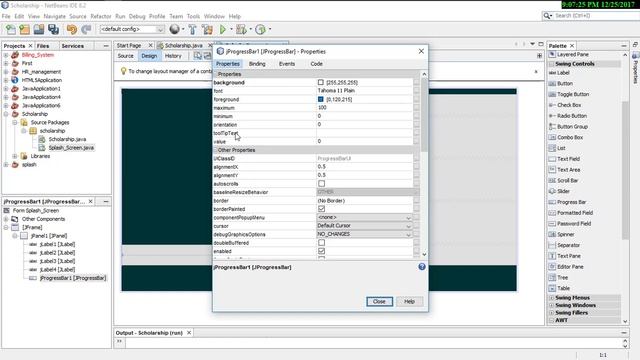Select Tree in the Palette
Screen dimensions: 640x360
[562, 278]
